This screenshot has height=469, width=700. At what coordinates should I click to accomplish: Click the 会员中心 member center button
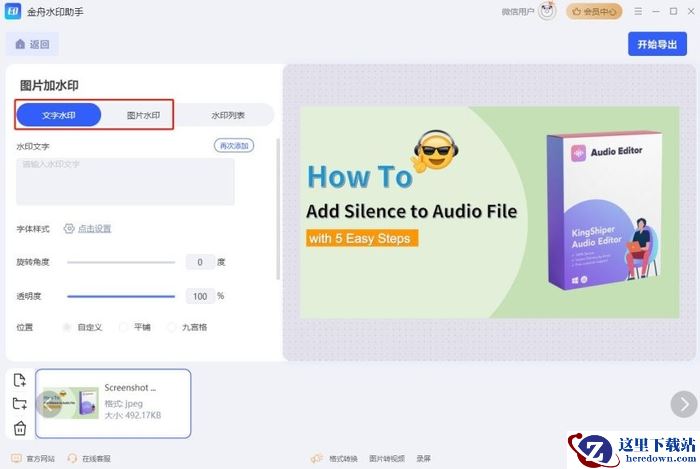(x=594, y=12)
